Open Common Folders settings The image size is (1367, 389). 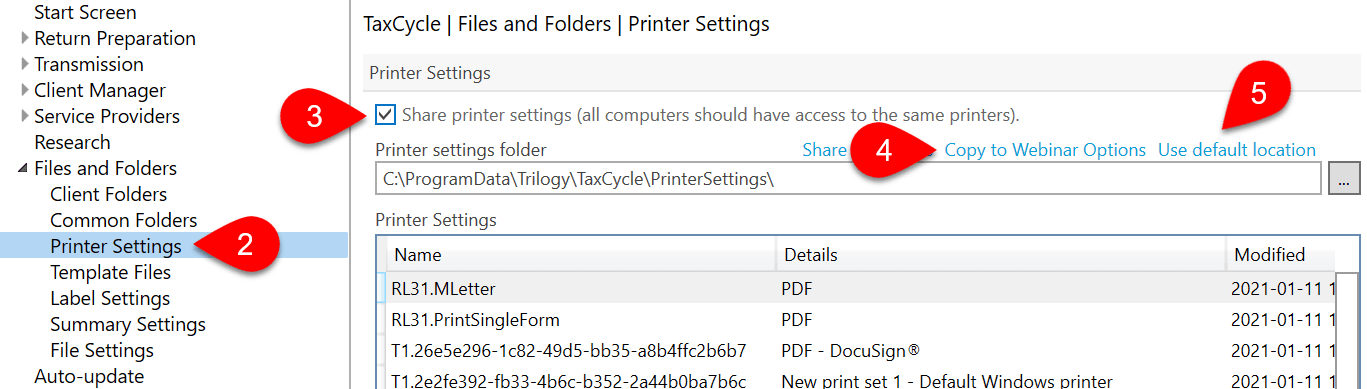pyautogui.click(x=124, y=221)
